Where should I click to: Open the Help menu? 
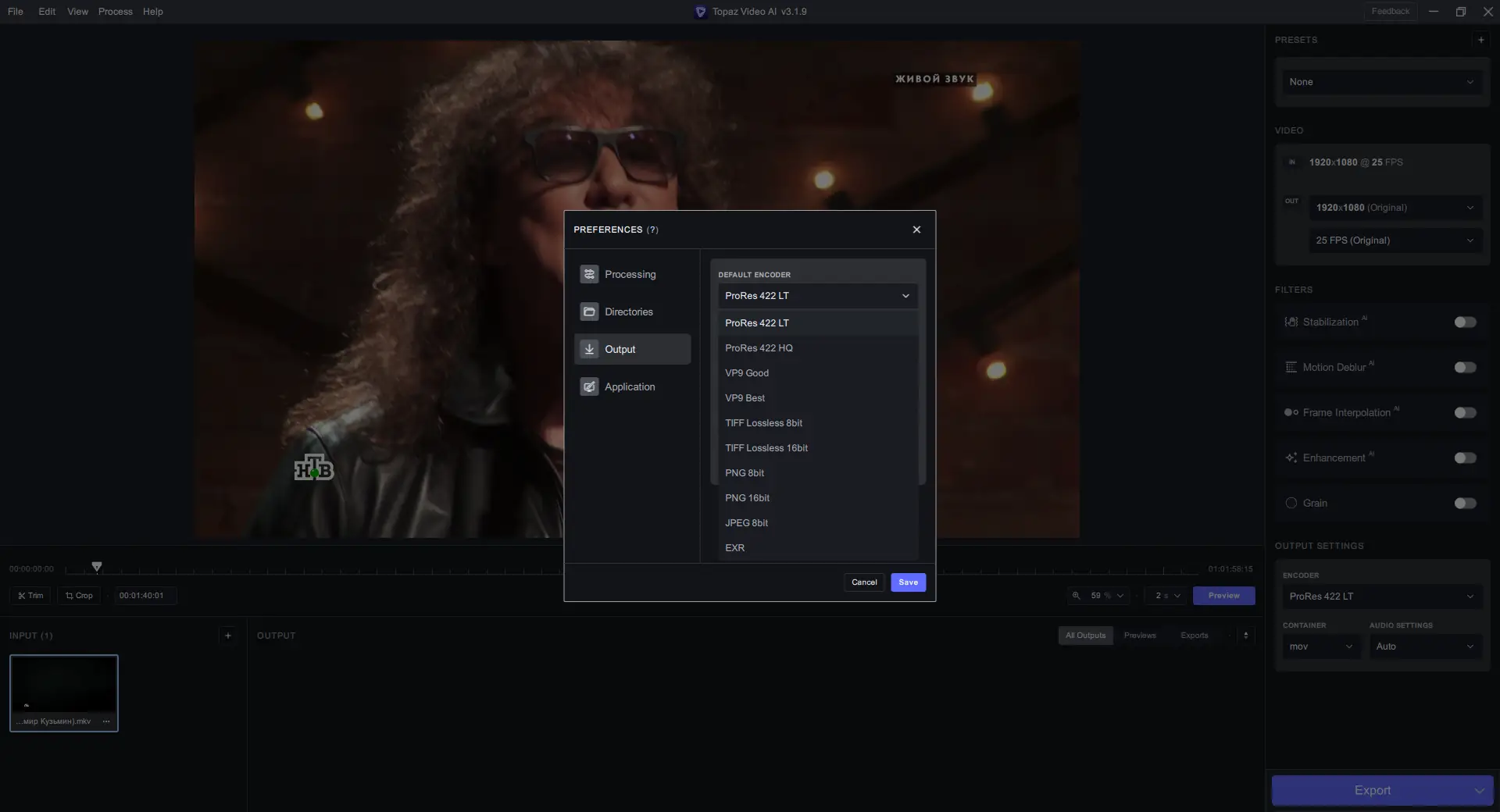pyautogui.click(x=153, y=12)
